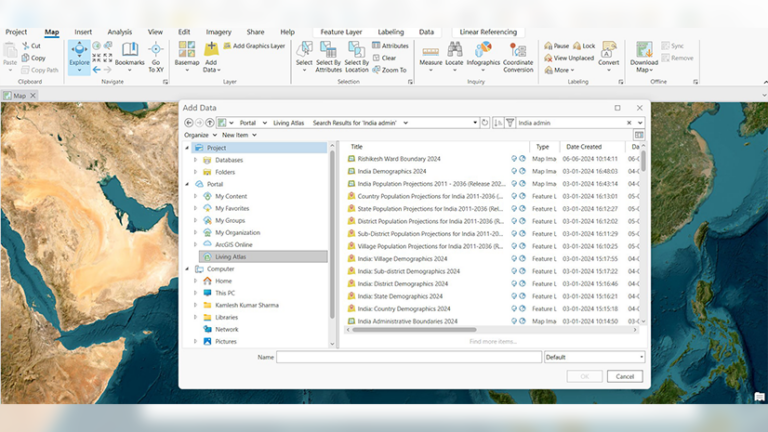Select ArcGIS Online in the tree
Image resolution: width=768 pixels, height=432 pixels.
(234, 244)
